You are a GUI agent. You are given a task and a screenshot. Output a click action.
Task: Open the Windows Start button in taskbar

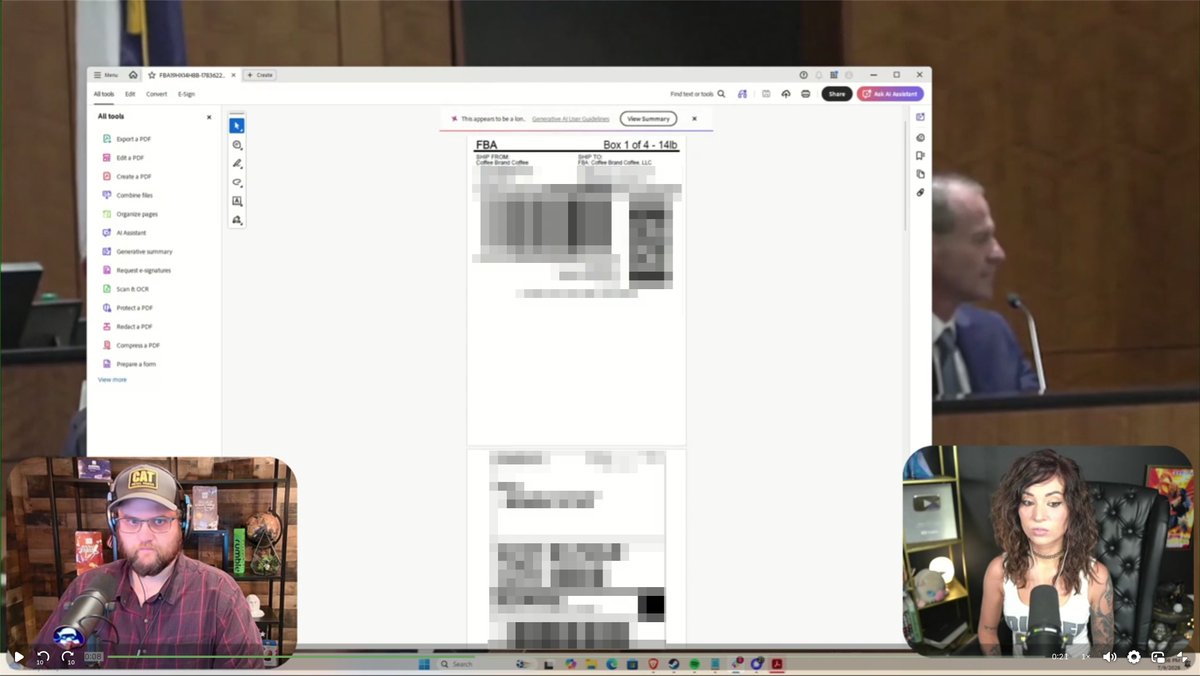pos(423,664)
